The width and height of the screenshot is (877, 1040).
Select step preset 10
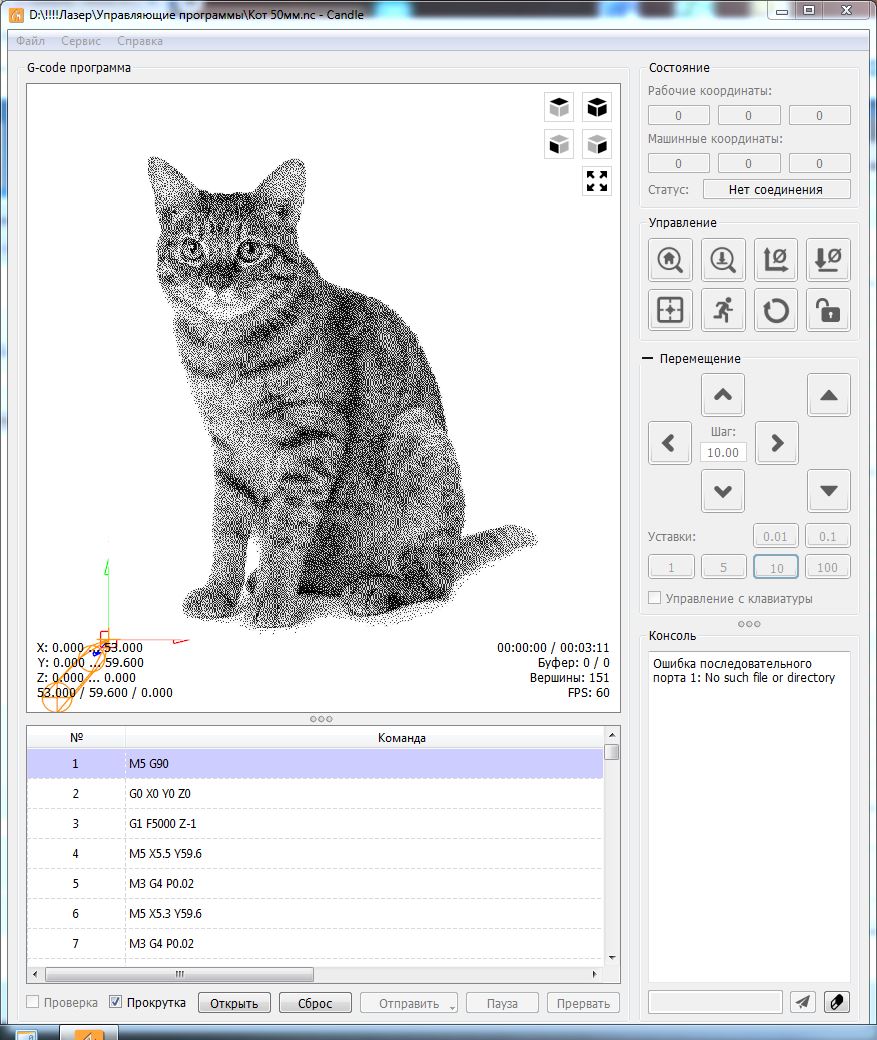pyautogui.click(x=776, y=567)
